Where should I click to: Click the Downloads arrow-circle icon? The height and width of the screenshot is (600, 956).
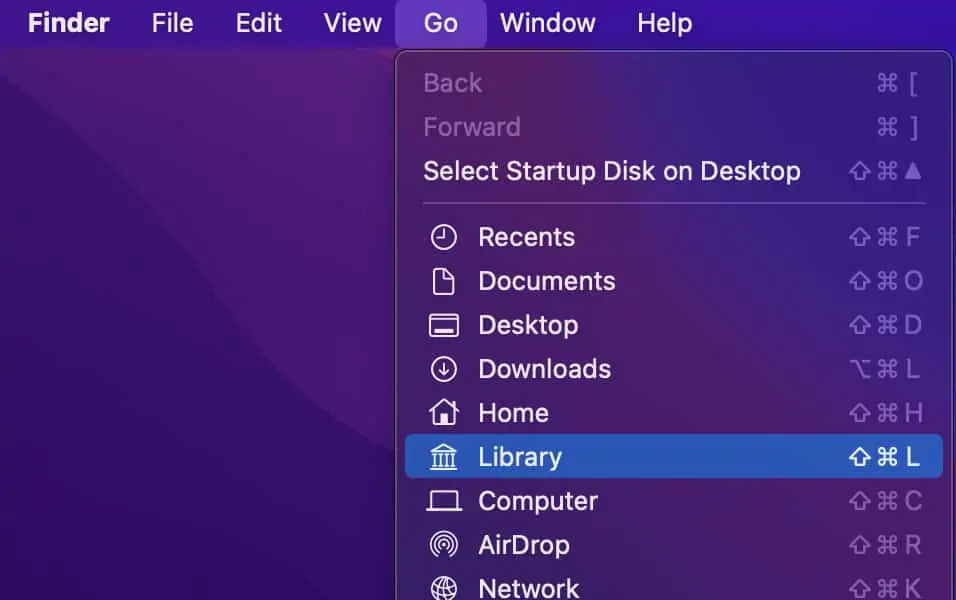point(443,369)
